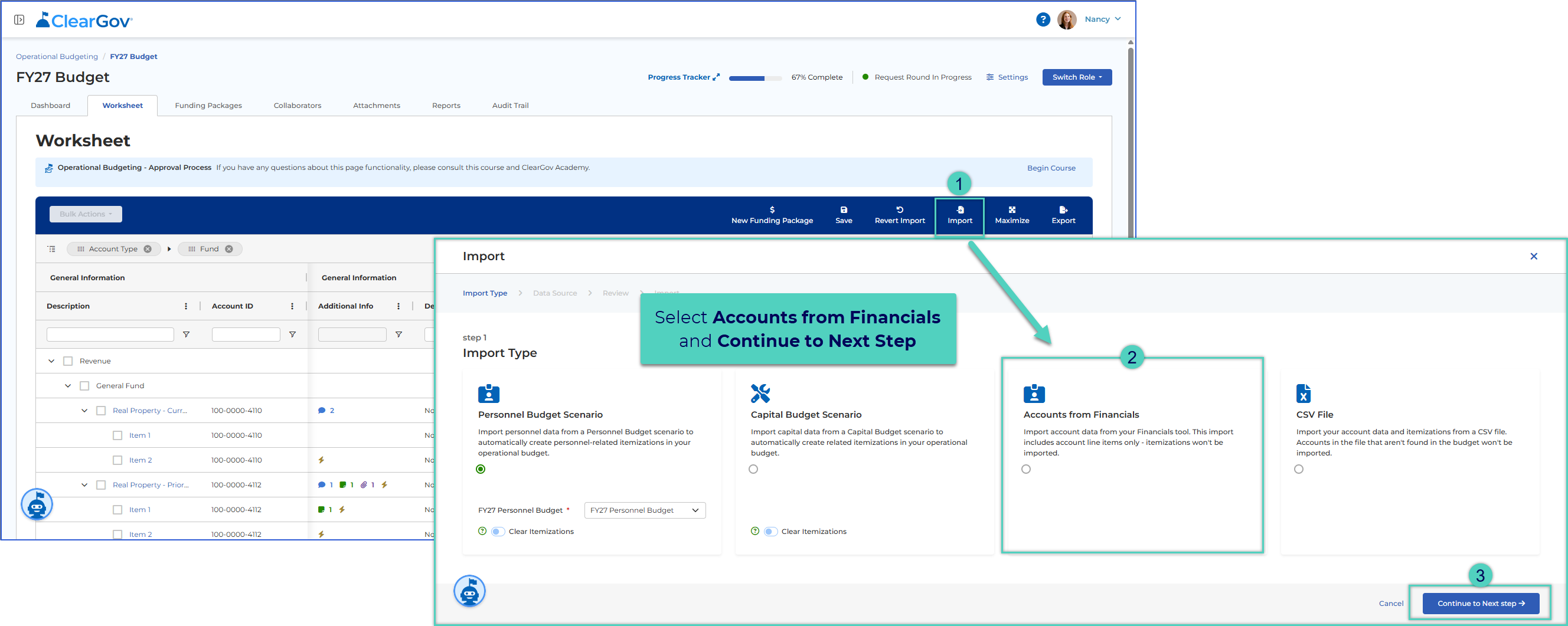Click the Progress Tracker progress bar
Image resolution: width=1568 pixels, height=626 pixels.
coord(755,78)
